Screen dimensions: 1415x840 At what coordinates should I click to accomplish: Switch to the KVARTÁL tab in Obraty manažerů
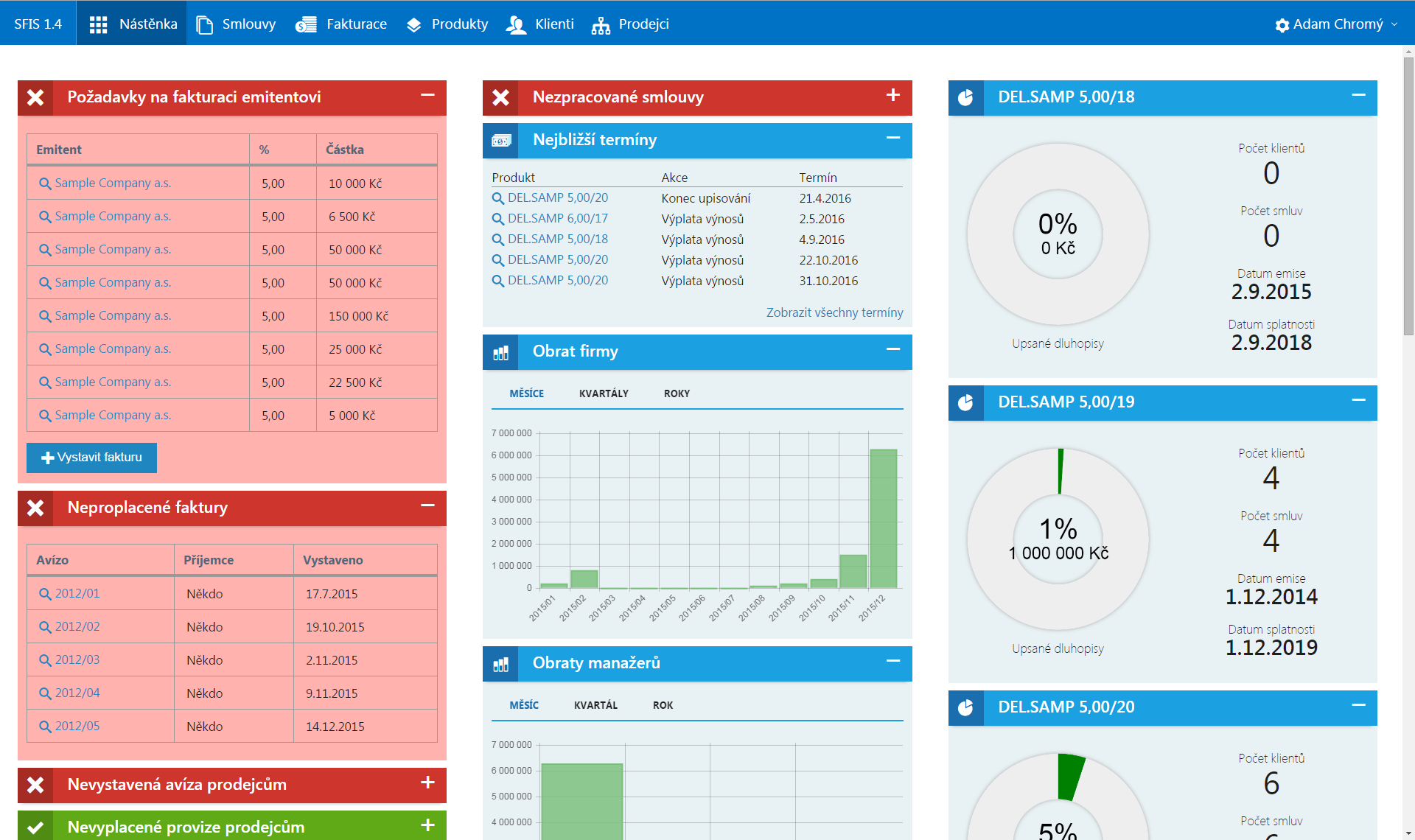point(595,705)
